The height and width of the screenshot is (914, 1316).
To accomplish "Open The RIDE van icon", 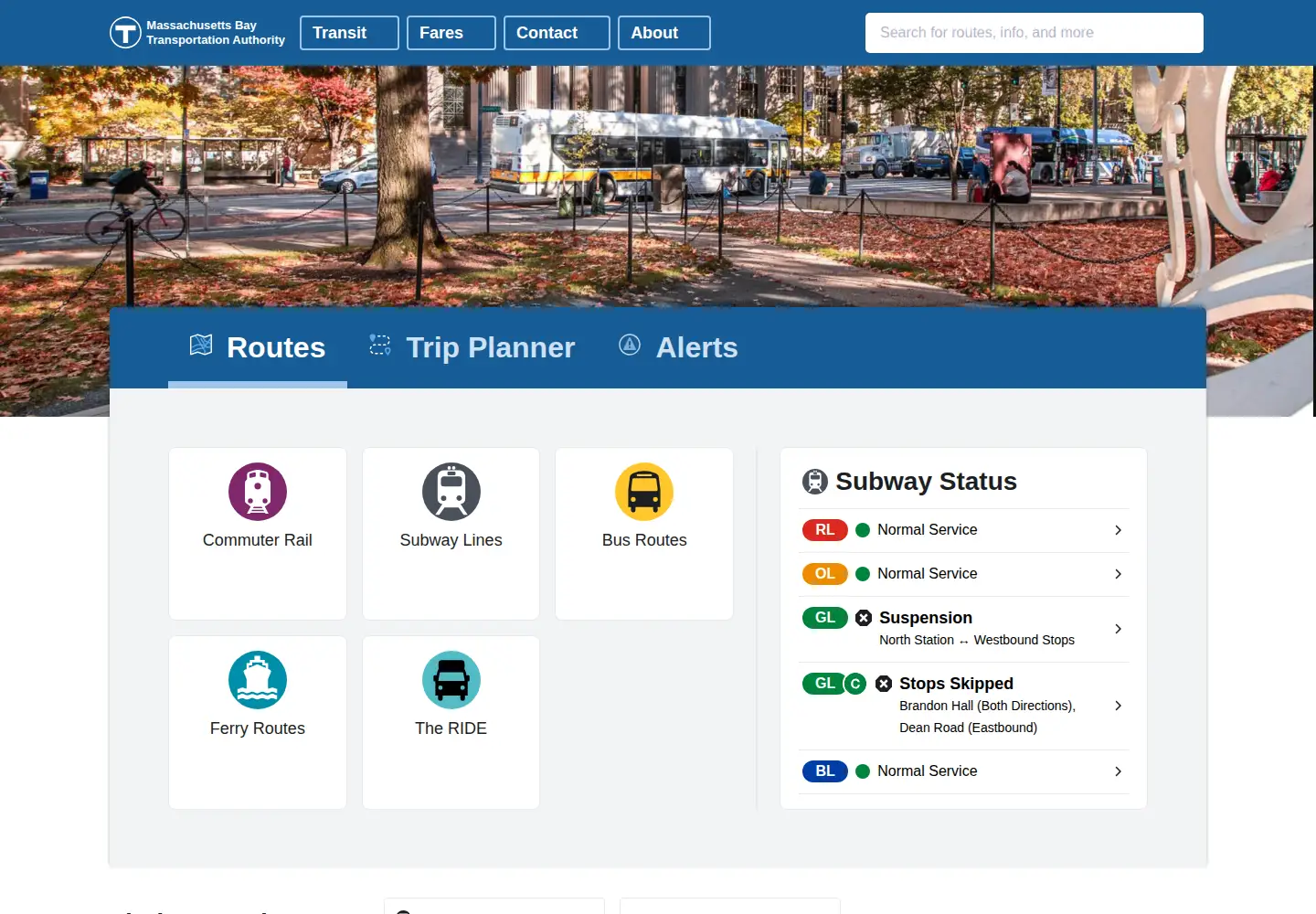I will [x=451, y=680].
